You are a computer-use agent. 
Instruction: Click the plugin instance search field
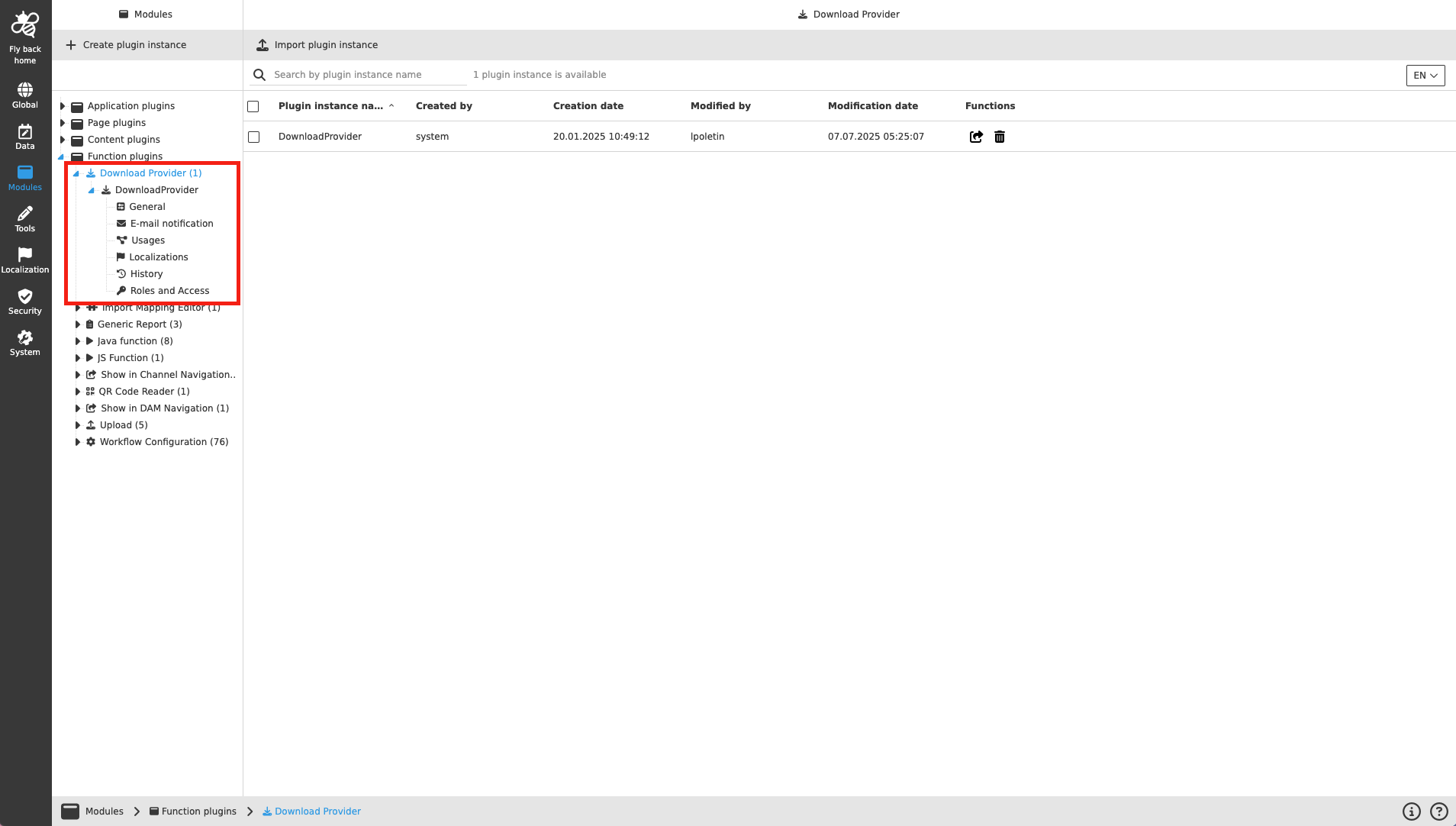click(359, 74)
